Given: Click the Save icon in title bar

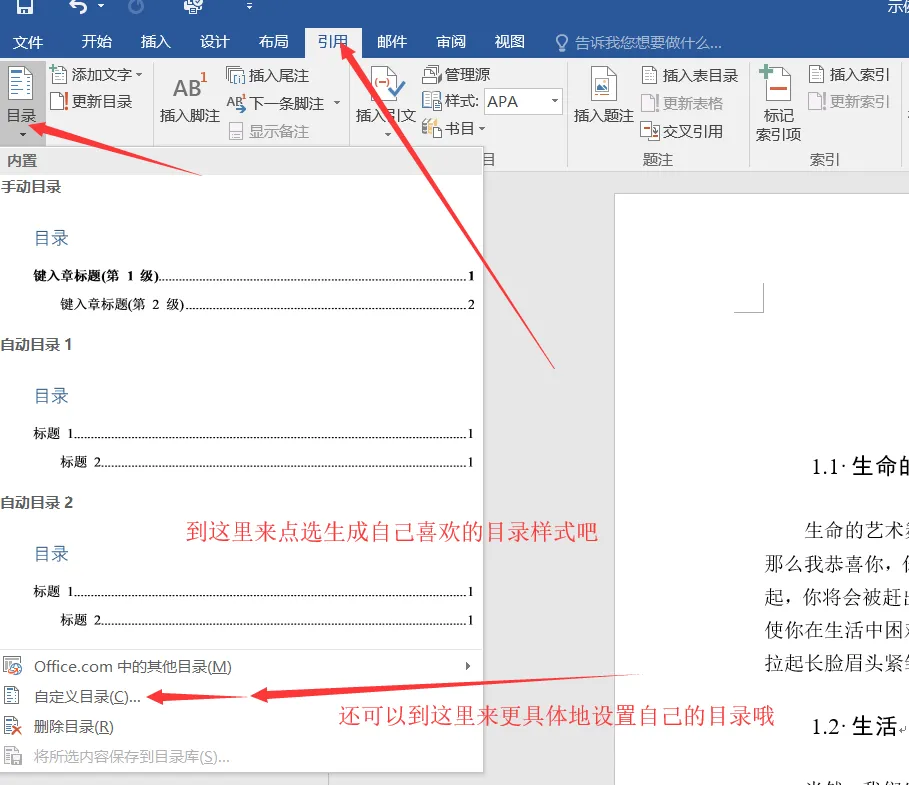Looking at the screenshot, I should click(x=24, y=7).
